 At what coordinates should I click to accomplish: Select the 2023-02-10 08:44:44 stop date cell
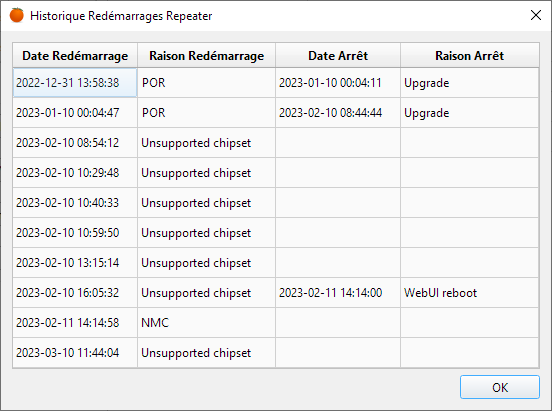click(338, 113)
